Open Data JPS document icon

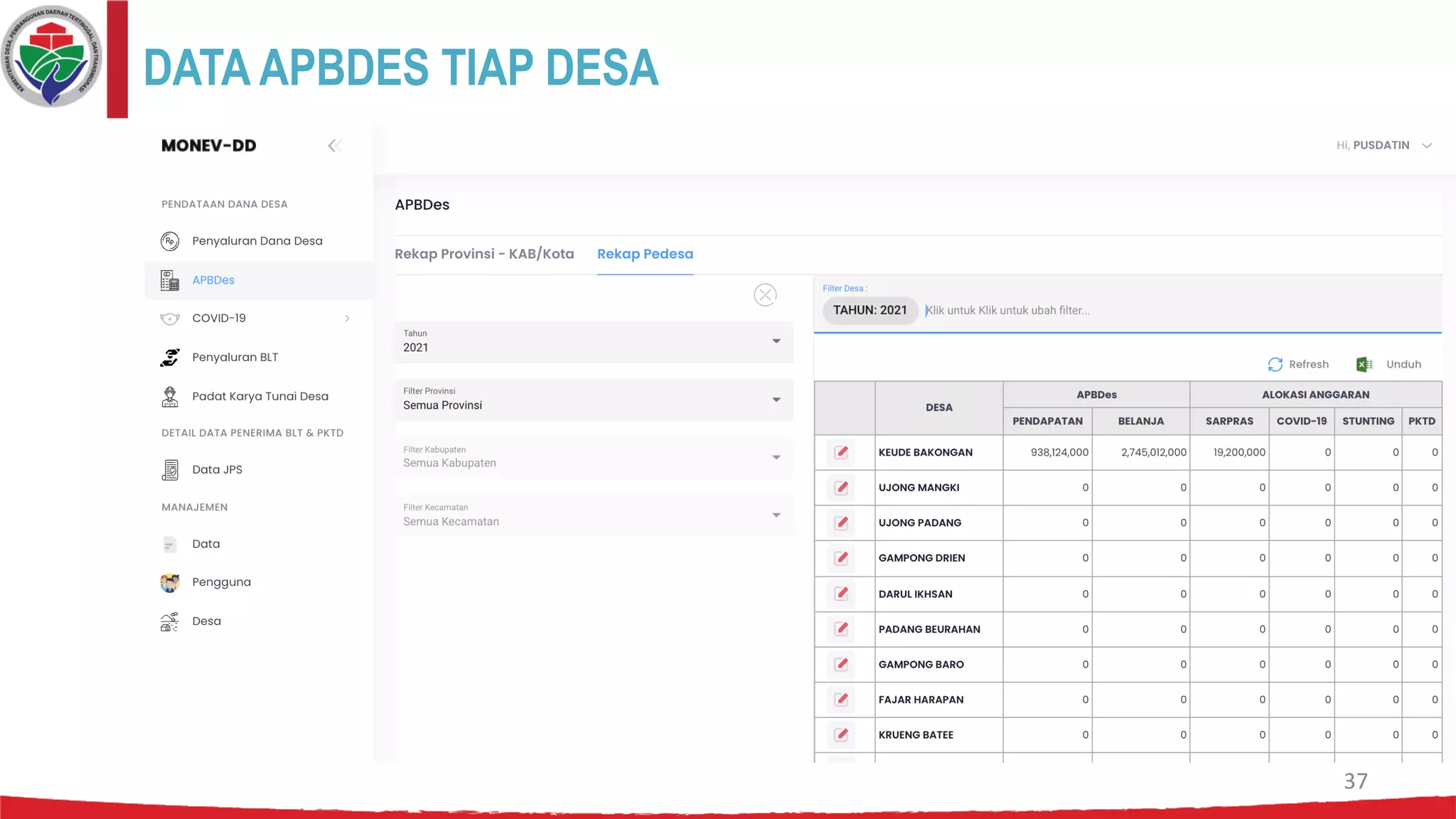coord(169,470)
